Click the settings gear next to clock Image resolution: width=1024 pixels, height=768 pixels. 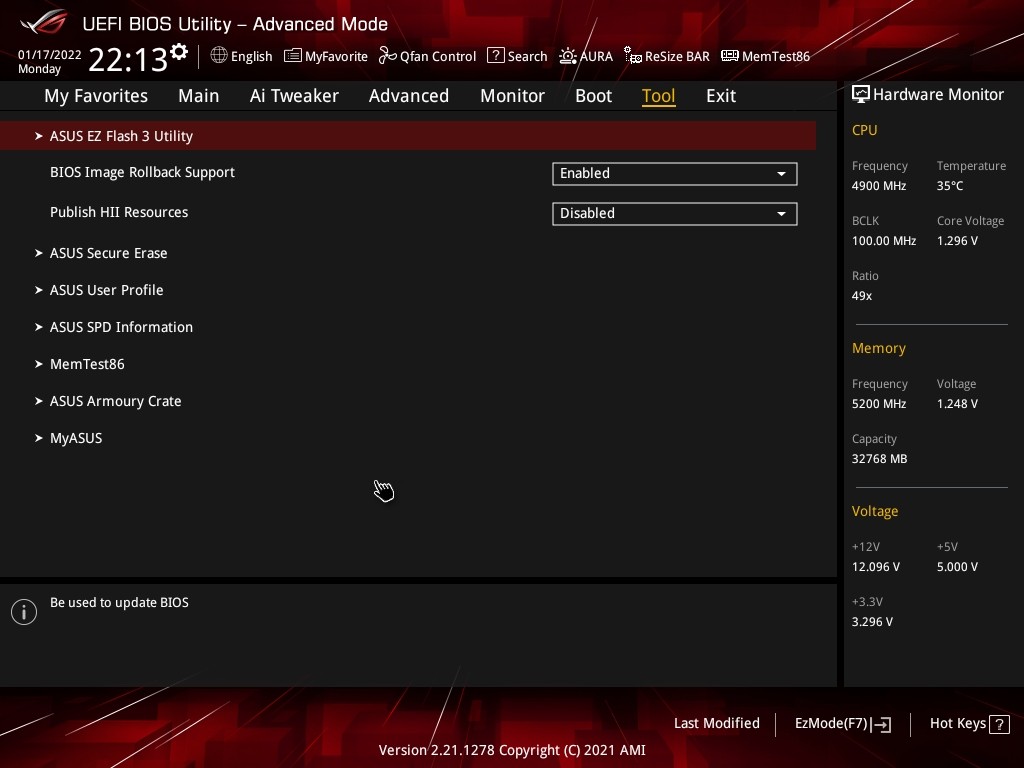point(179,51)
